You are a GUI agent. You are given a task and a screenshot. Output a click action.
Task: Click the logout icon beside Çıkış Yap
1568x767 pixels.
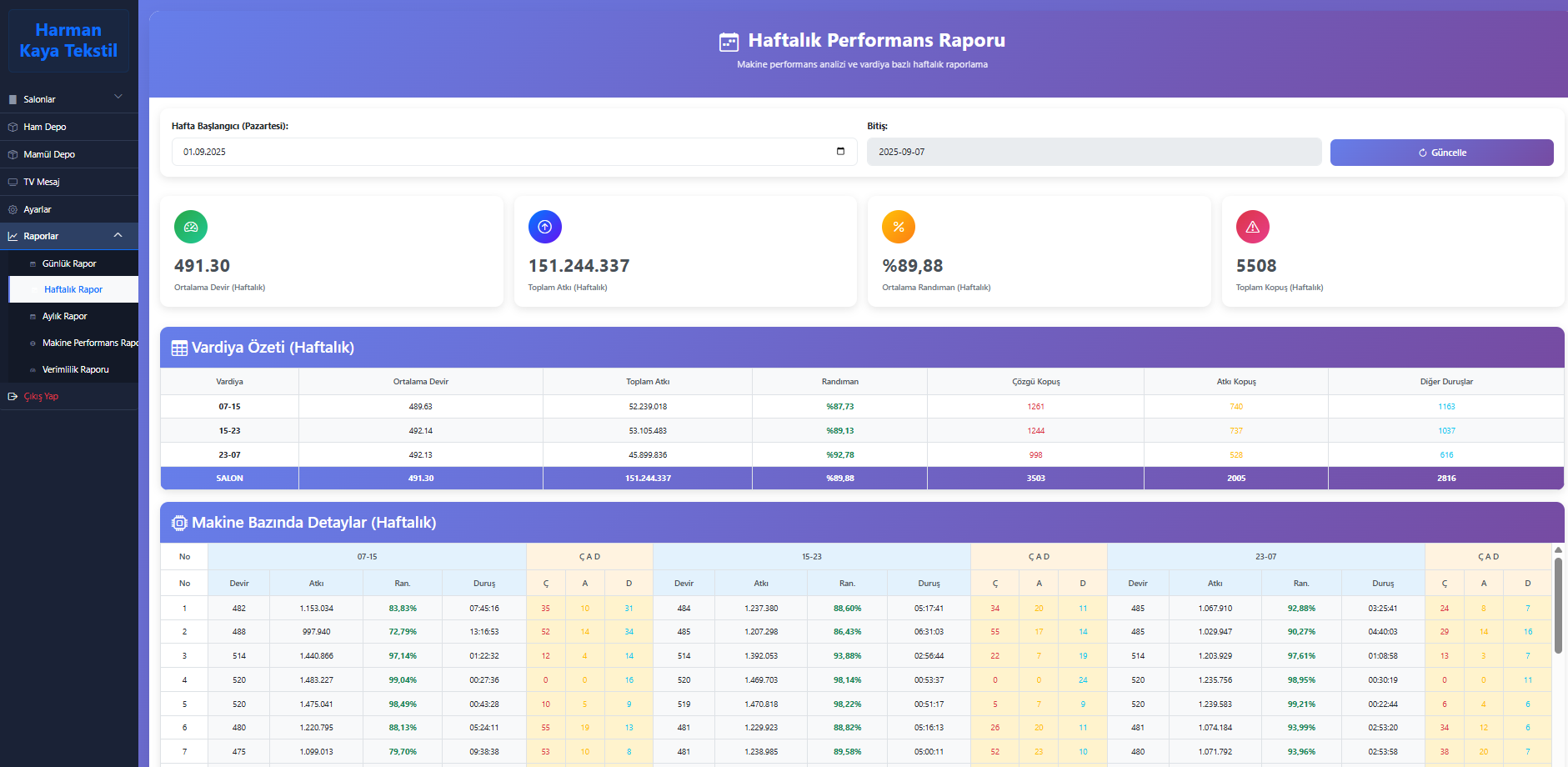click(13, 396)
